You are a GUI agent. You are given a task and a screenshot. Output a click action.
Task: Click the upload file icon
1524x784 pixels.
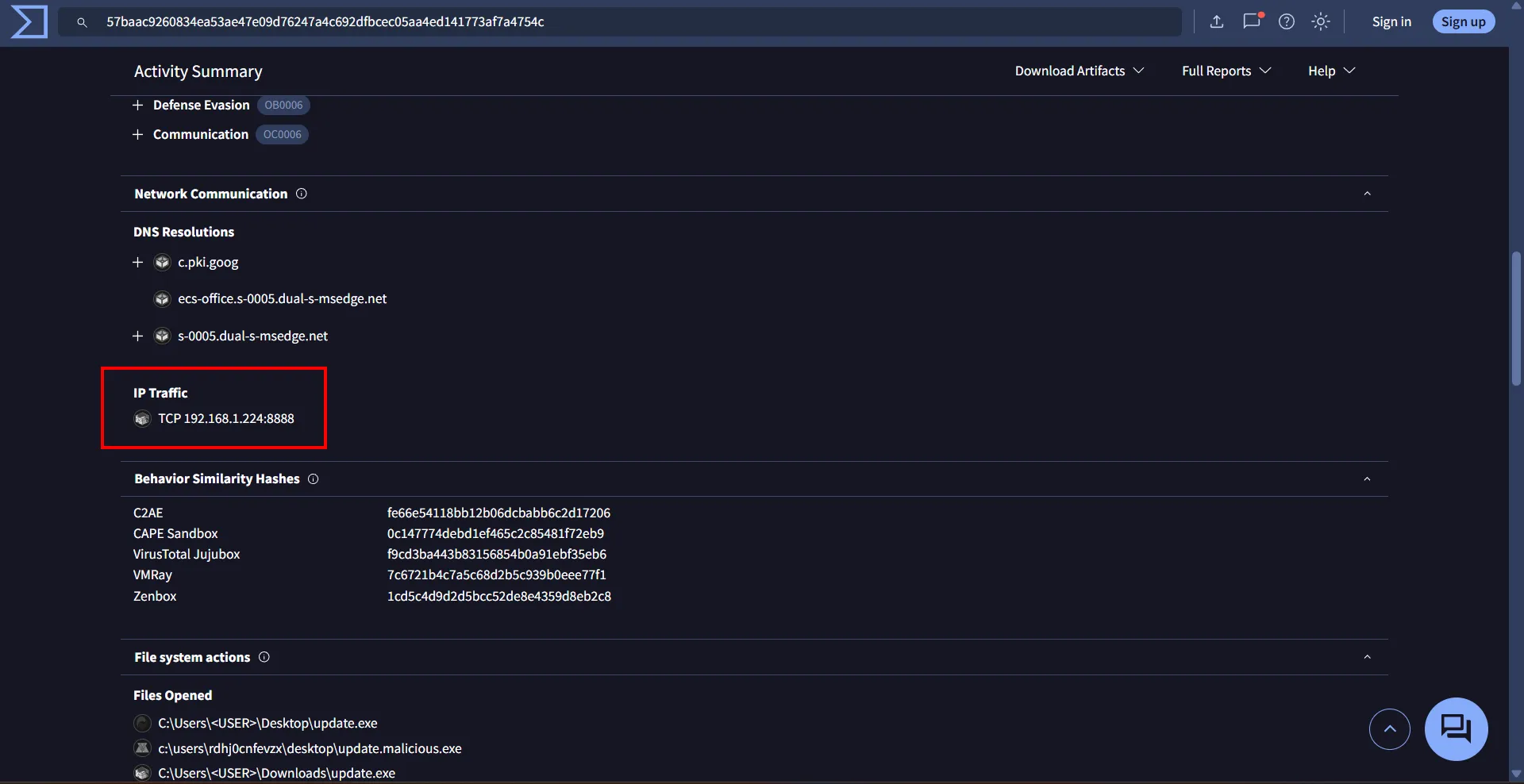(1216, 21)
